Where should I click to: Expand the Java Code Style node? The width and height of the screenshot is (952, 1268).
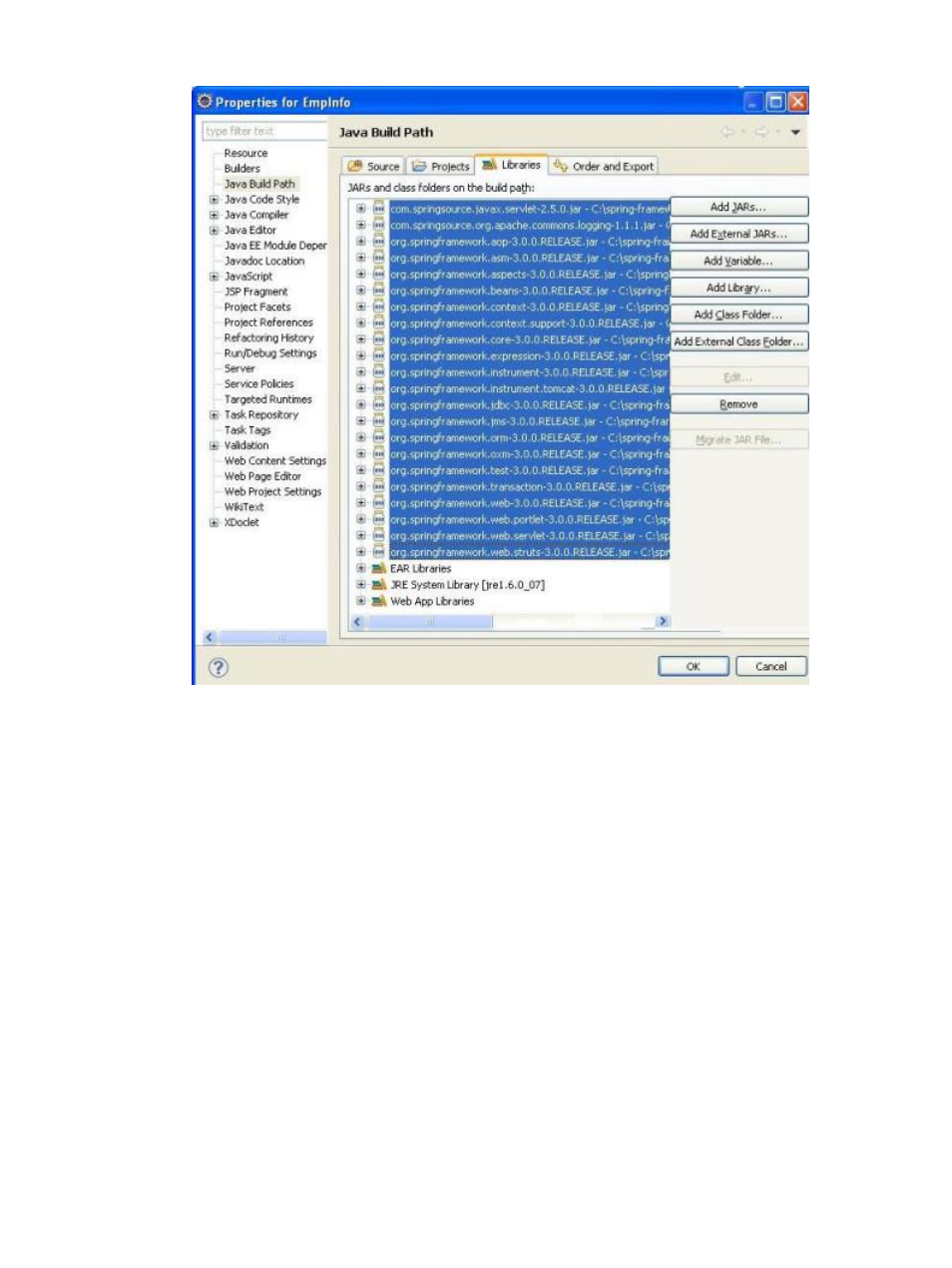point(214,200)
